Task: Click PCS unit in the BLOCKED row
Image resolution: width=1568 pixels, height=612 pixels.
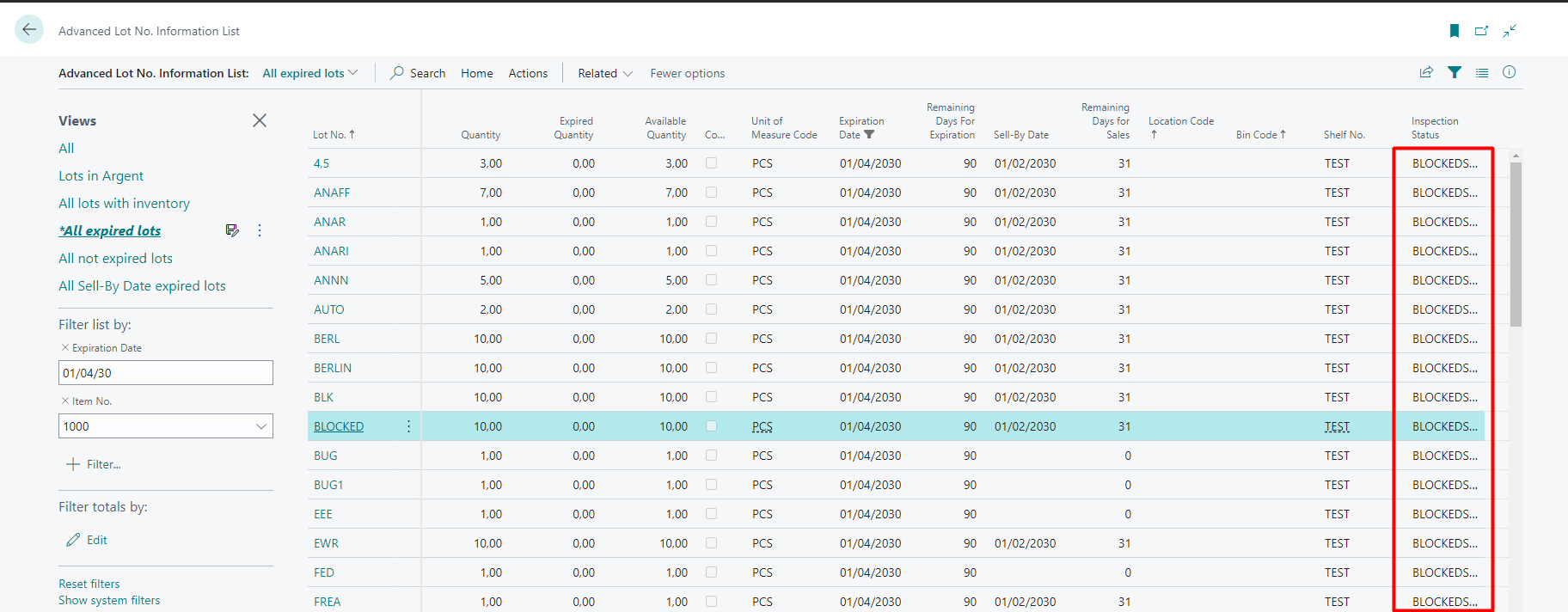Action: [763, 426]
